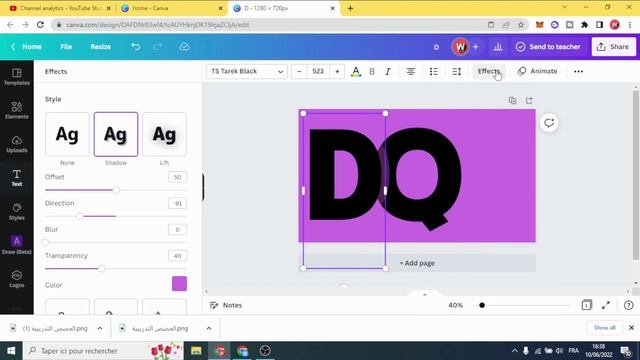Enter fullscreen presentation mode
Image resolution: width=640 pixels, height=360 pixels.
click(x=606, y=305)
